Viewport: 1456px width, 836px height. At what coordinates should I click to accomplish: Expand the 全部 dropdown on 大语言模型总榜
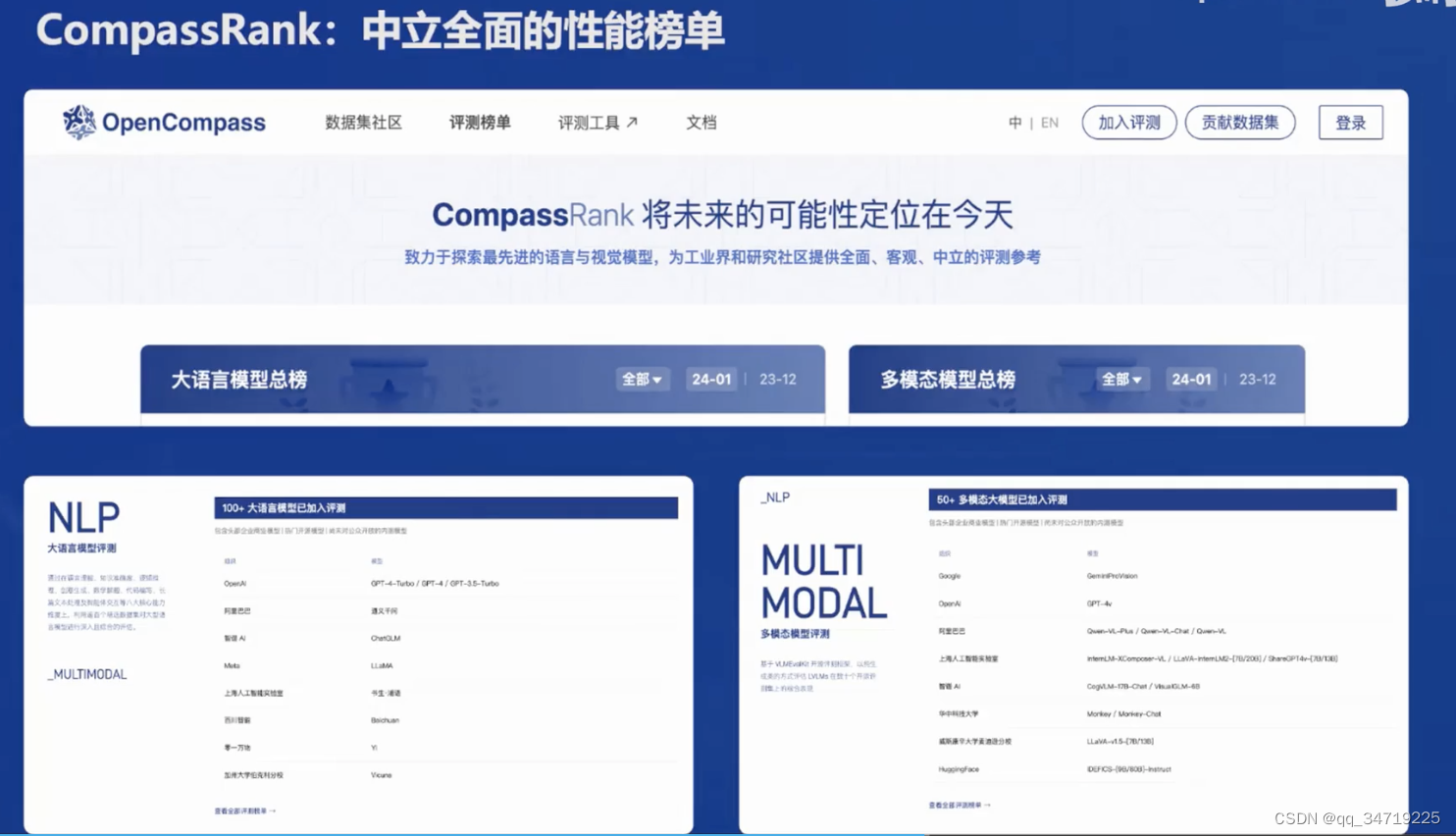(642, 379)
